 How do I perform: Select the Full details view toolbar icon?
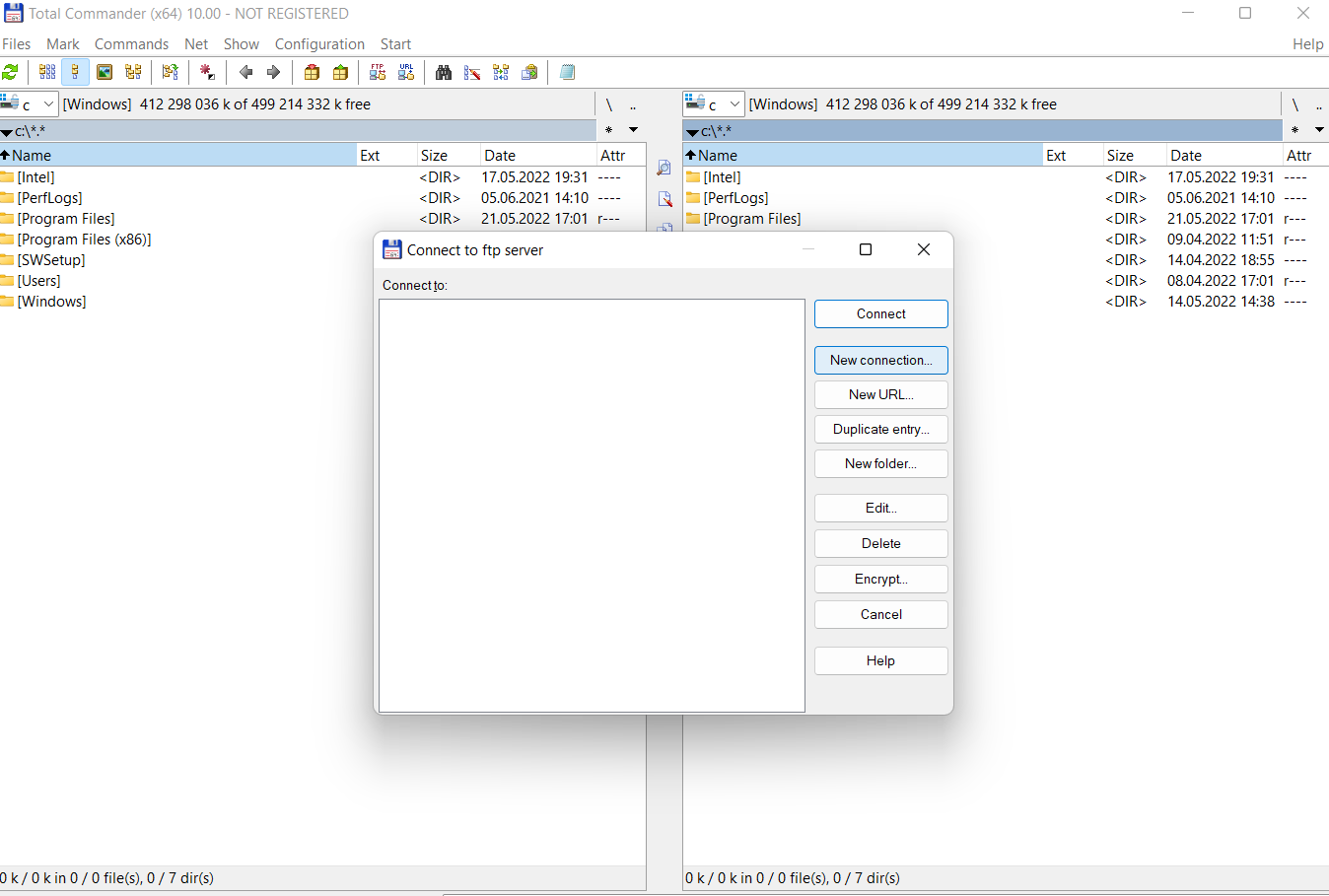(x=75, y=72)
